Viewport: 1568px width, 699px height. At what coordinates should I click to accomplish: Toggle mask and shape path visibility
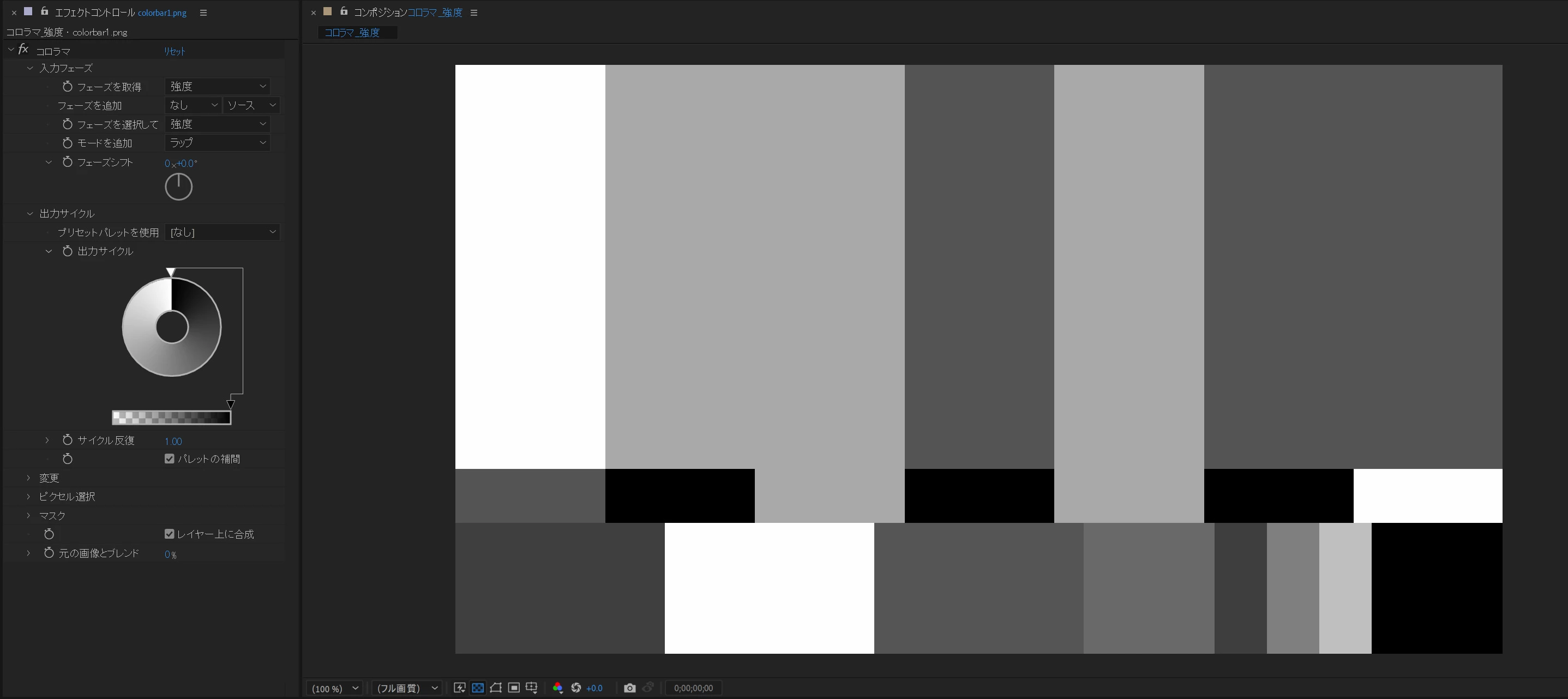coord(495,688)
